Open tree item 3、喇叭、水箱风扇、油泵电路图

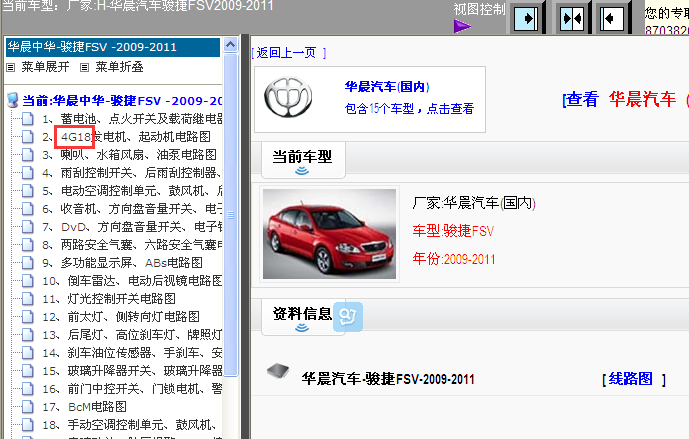click(130, 155)
